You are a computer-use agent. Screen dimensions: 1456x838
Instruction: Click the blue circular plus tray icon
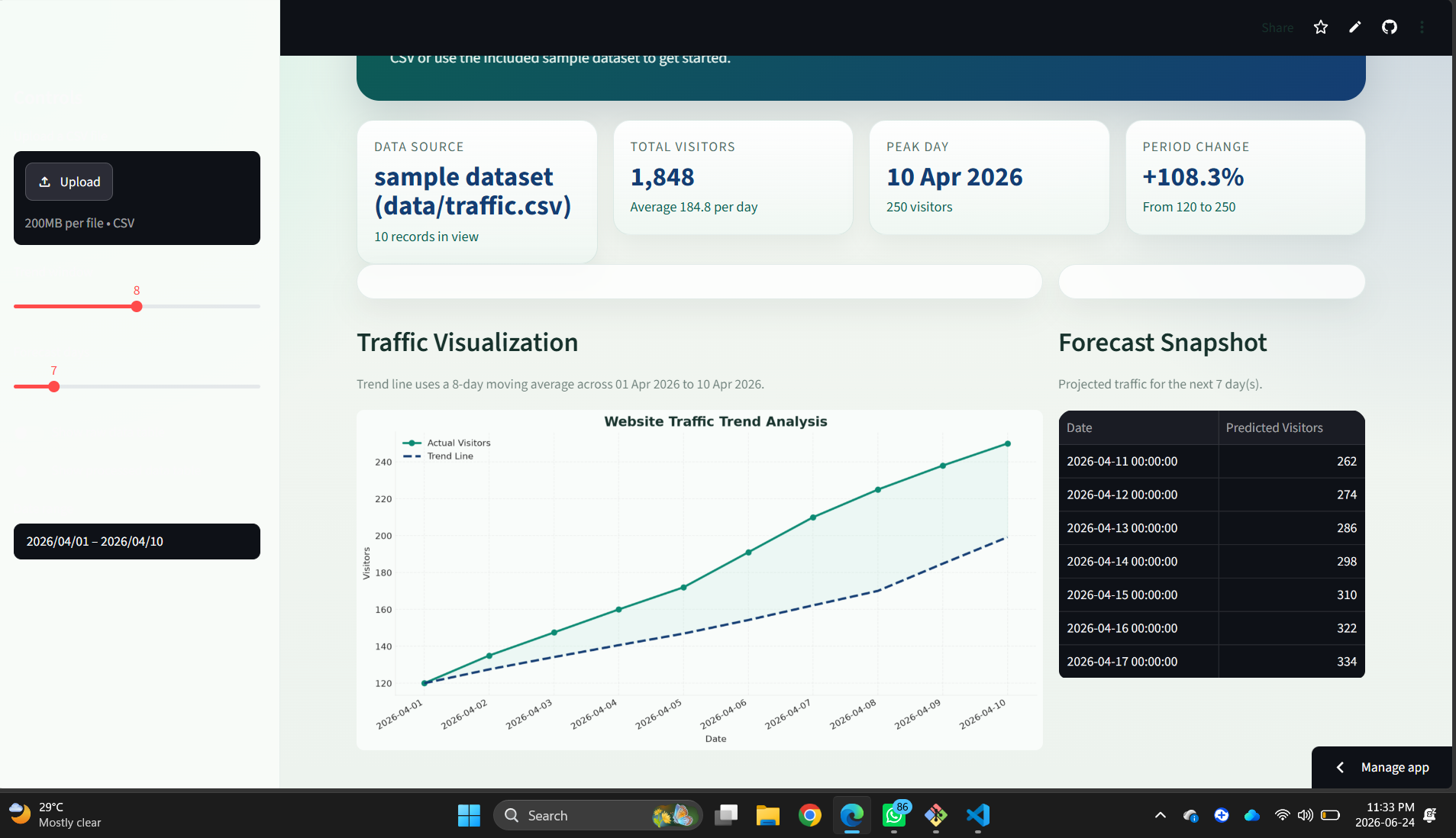click(x=1222, y=815)
